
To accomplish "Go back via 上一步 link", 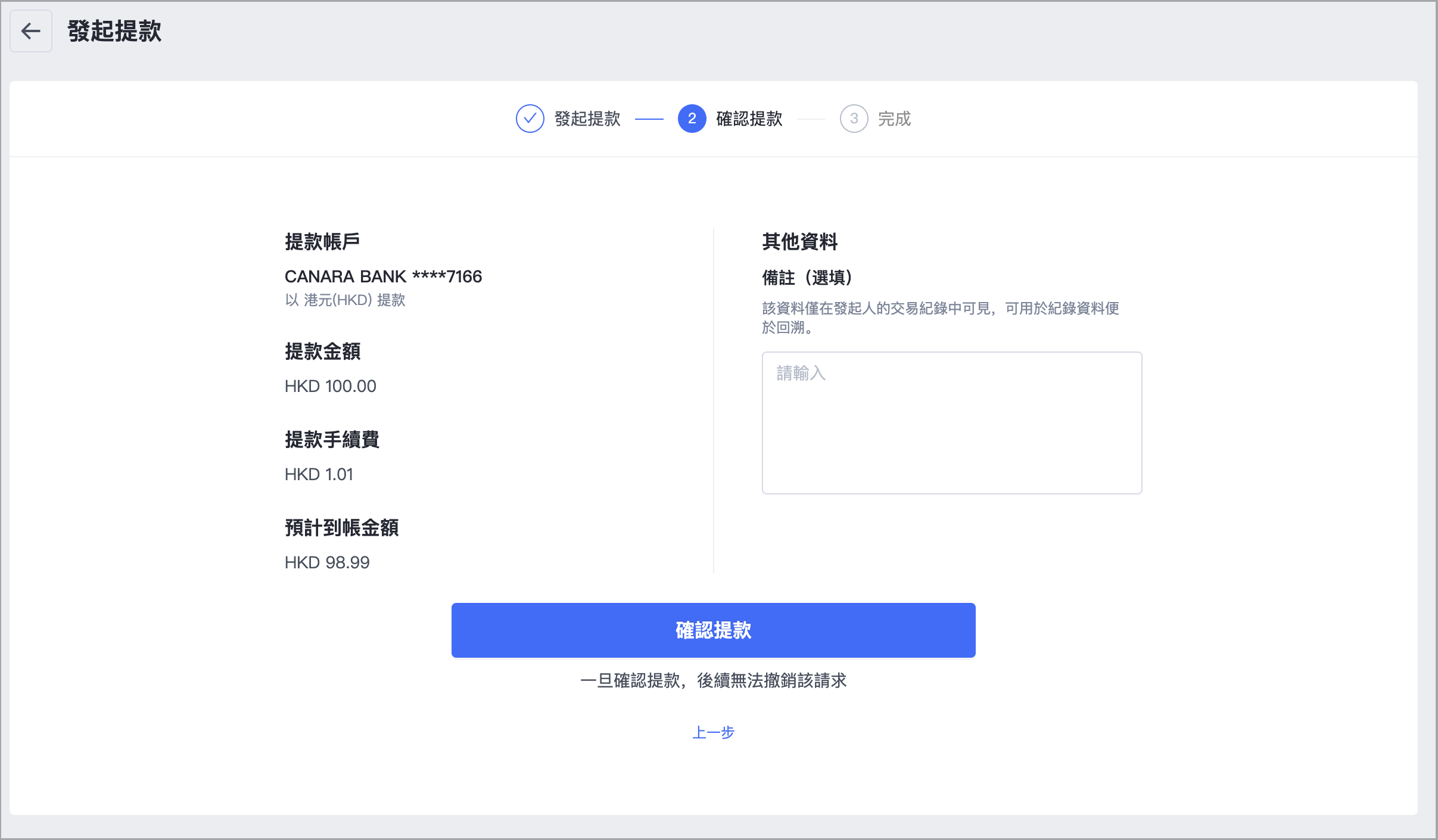I will click(x=713, y=732).
